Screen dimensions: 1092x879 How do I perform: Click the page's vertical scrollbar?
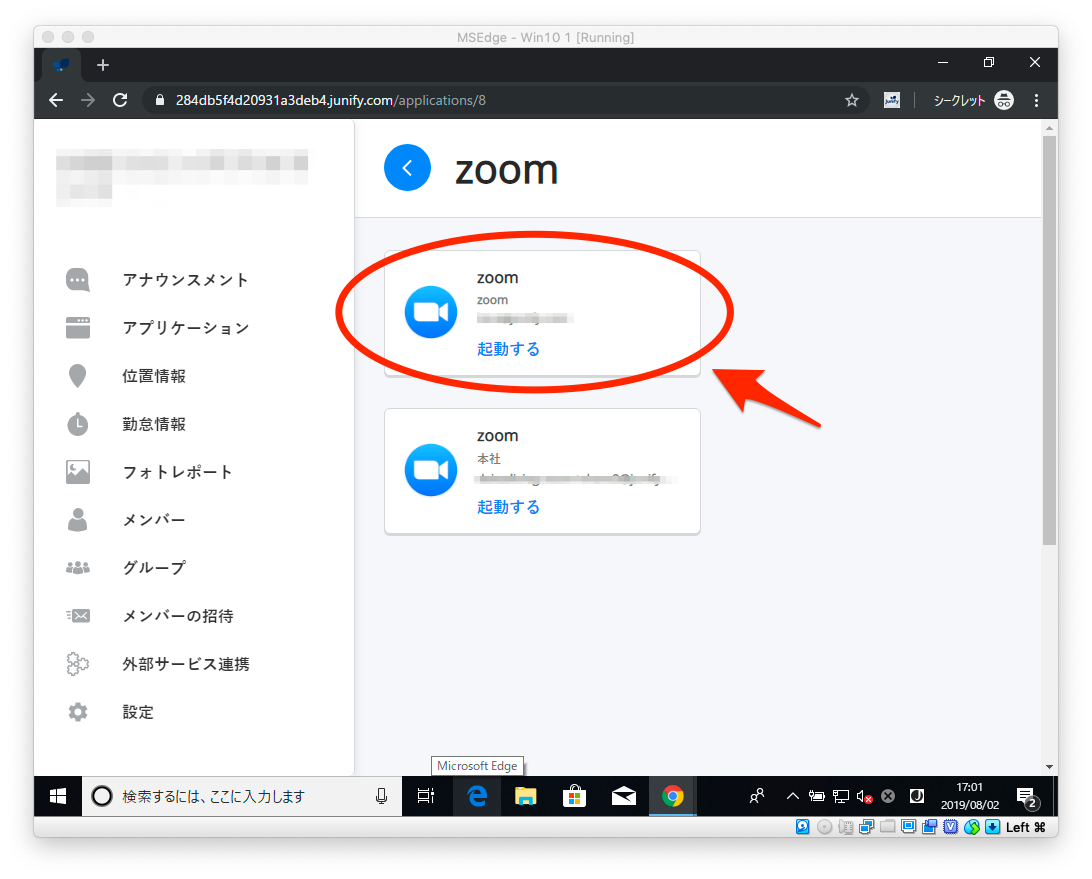click(1049, 340)
